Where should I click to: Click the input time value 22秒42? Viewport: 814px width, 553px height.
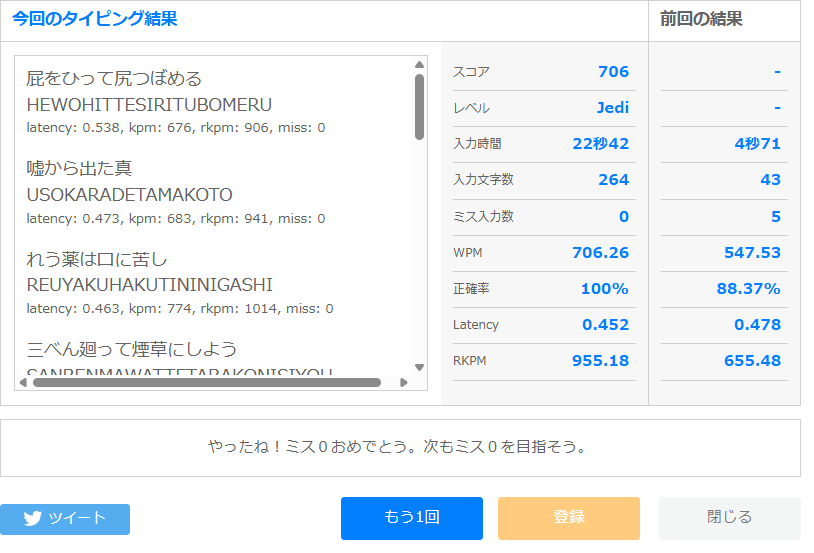[x=601, y=143]
